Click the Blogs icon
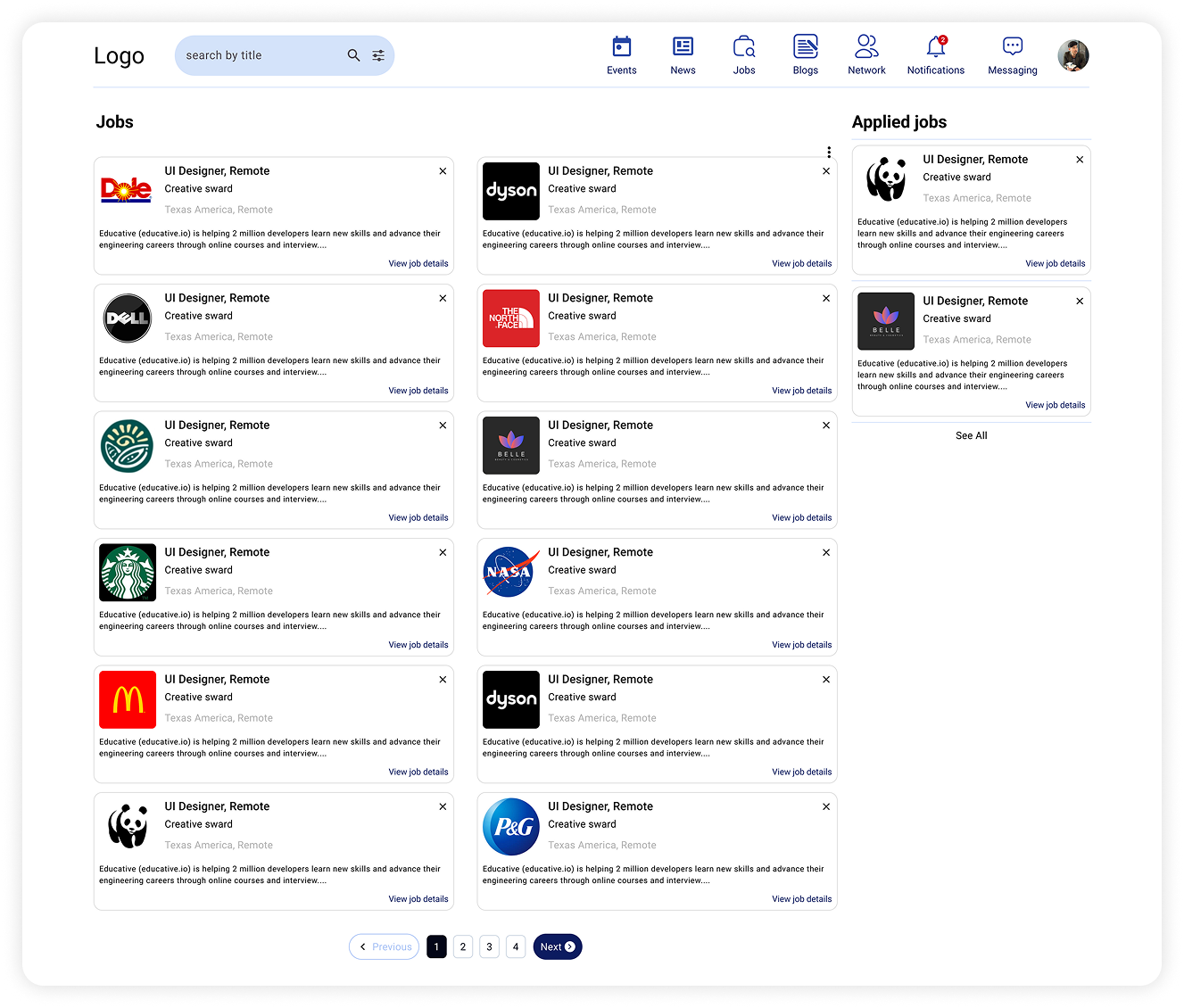This screenshot has height=1008, width=1184. point(805,54)
